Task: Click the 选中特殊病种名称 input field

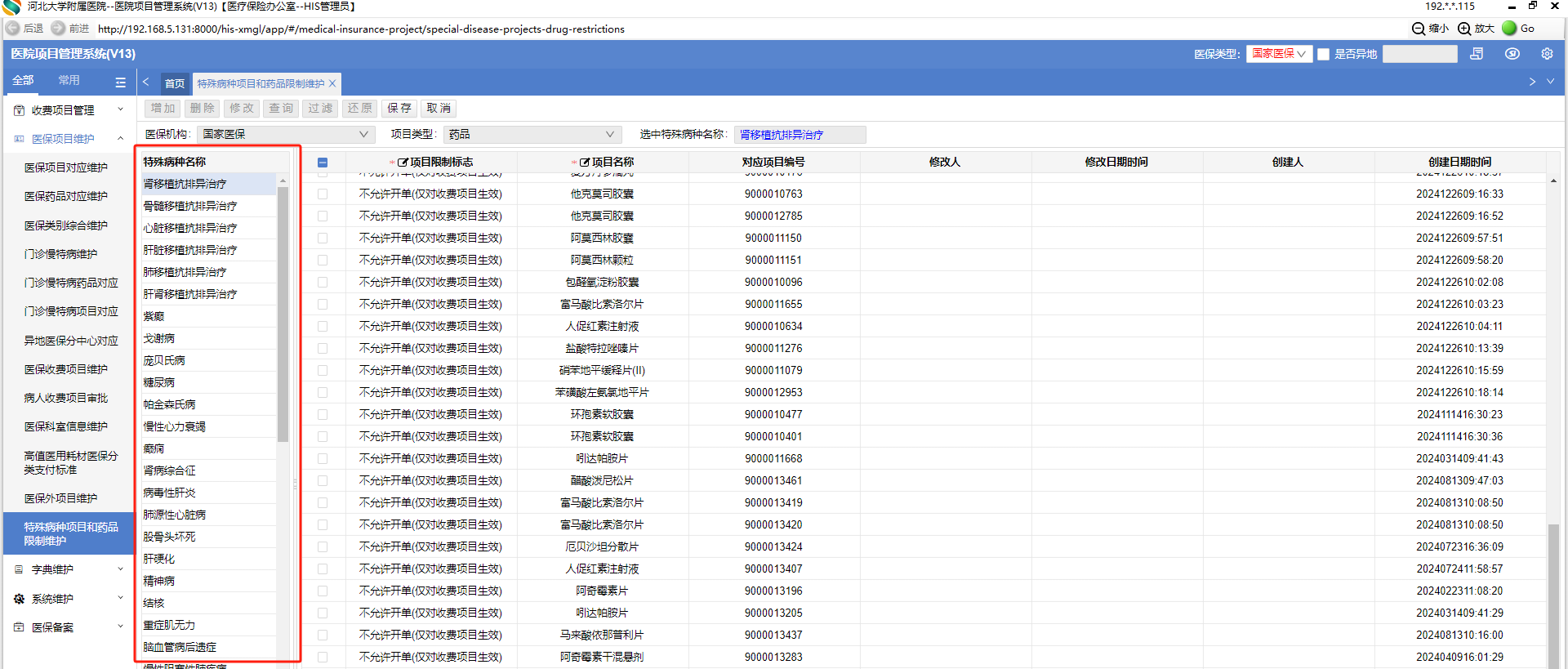Action: click(x=800, y=135)
